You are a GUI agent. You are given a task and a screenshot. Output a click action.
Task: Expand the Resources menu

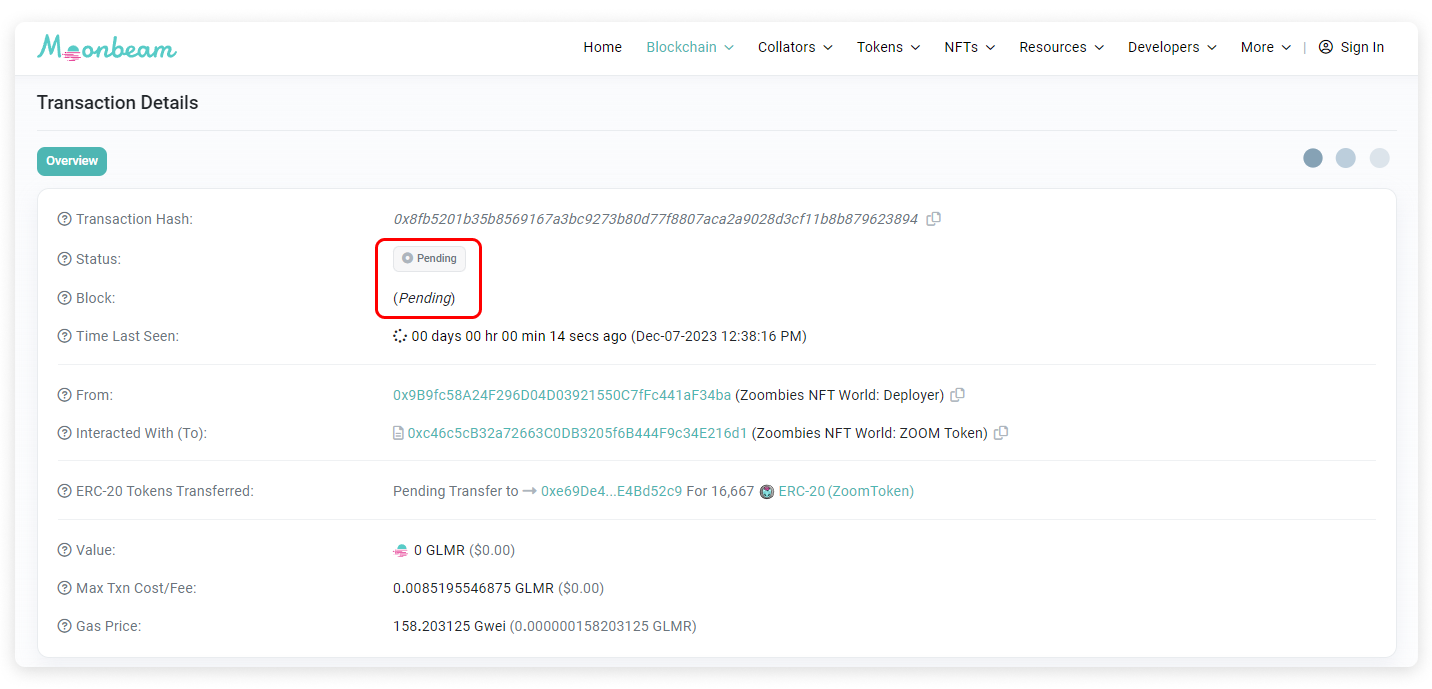pyautogui.click(x=1061, y=47)
